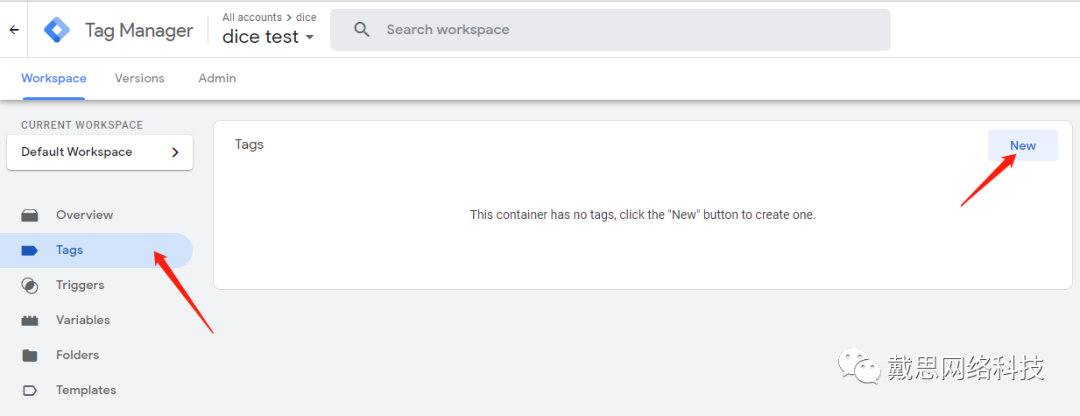The width and height of the screenshot is (1080, 416).
Task: Click the Default Workspace name
Action: click(x=76, y=152)
